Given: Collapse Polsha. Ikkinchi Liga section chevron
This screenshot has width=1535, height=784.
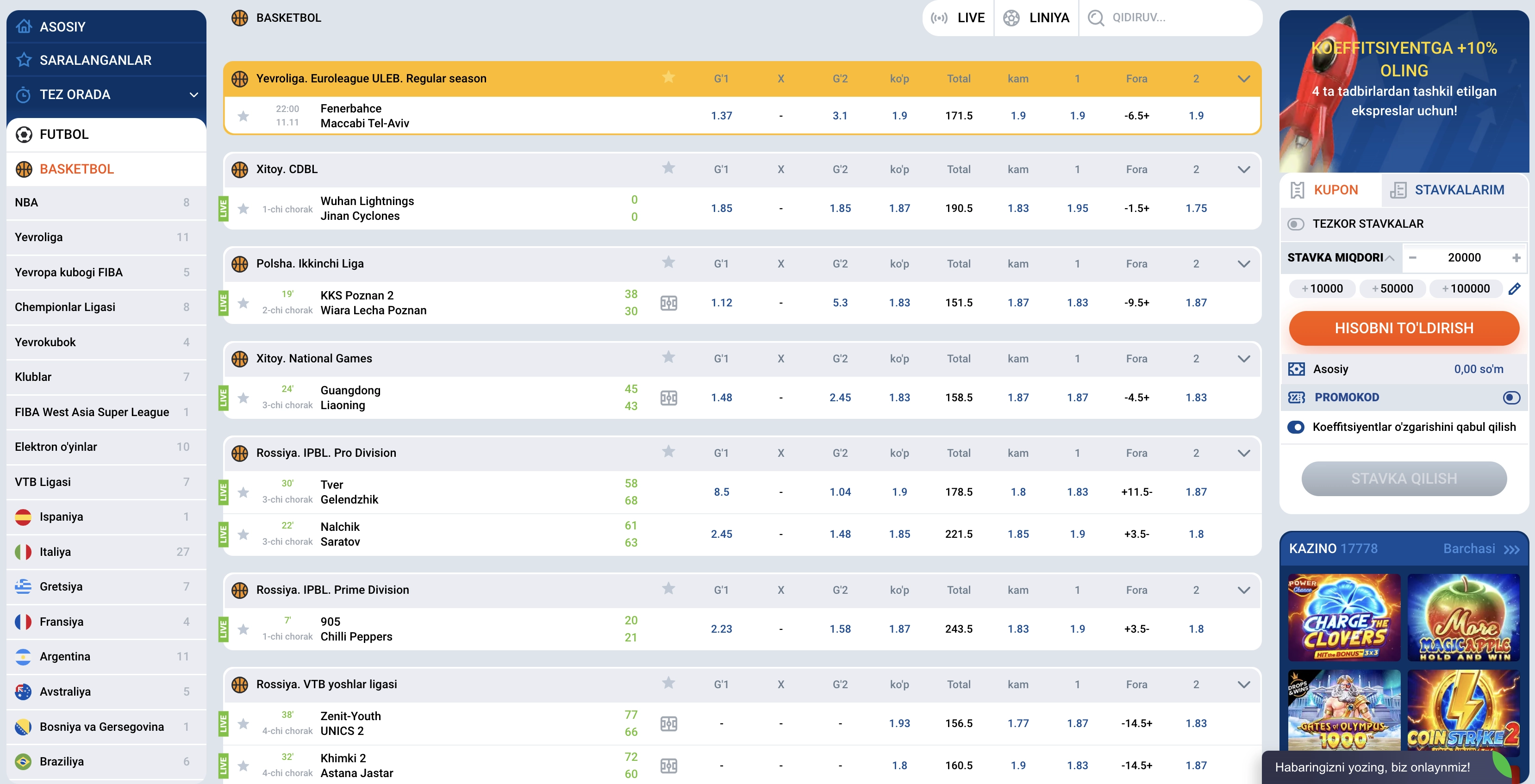Looking at the screenshot, I should pos(1244,264).
